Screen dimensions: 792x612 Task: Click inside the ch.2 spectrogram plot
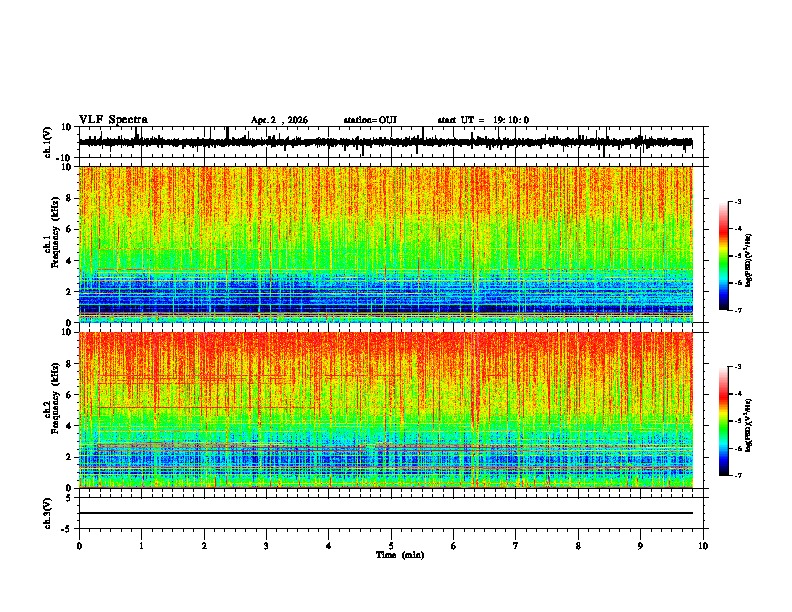click(386, 410)
